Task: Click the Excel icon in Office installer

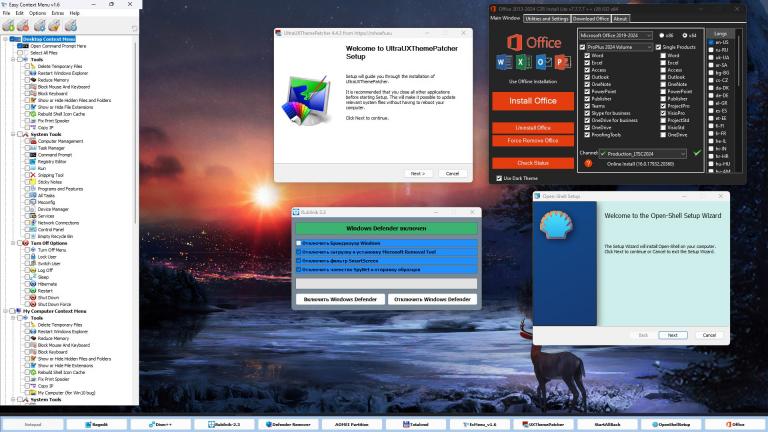Action: click(x=523, y=62)
